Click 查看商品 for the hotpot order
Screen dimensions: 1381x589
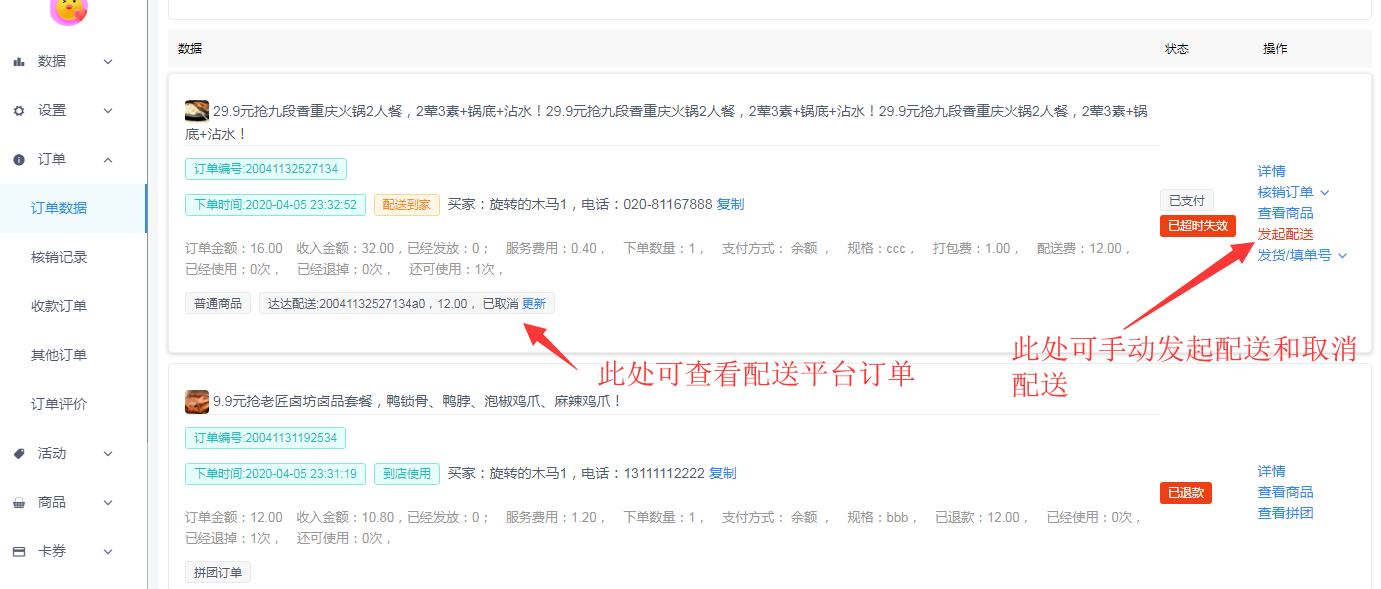(x=1285, y=214)
